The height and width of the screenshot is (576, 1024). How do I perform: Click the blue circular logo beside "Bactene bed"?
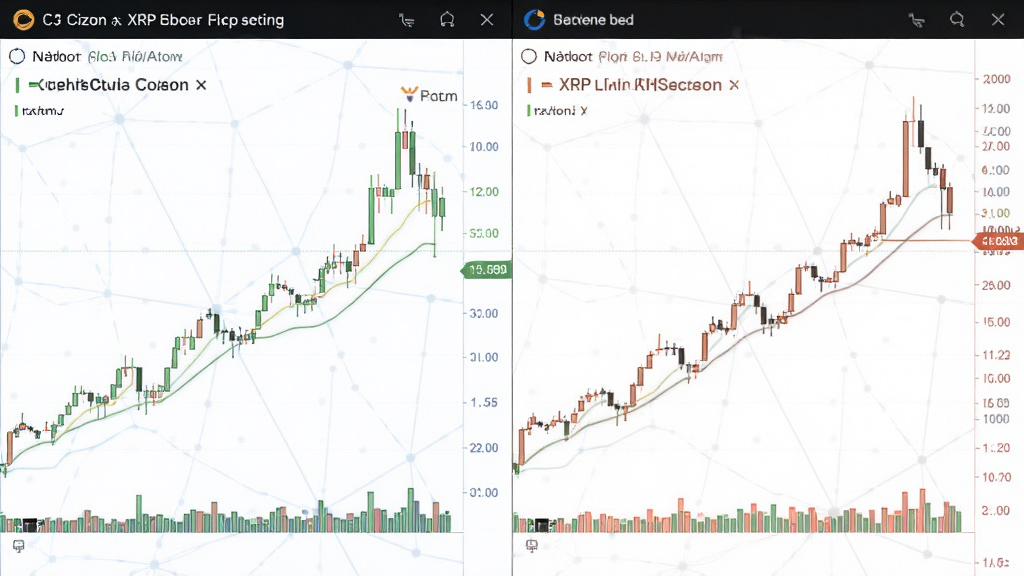(x=534, y=20)
